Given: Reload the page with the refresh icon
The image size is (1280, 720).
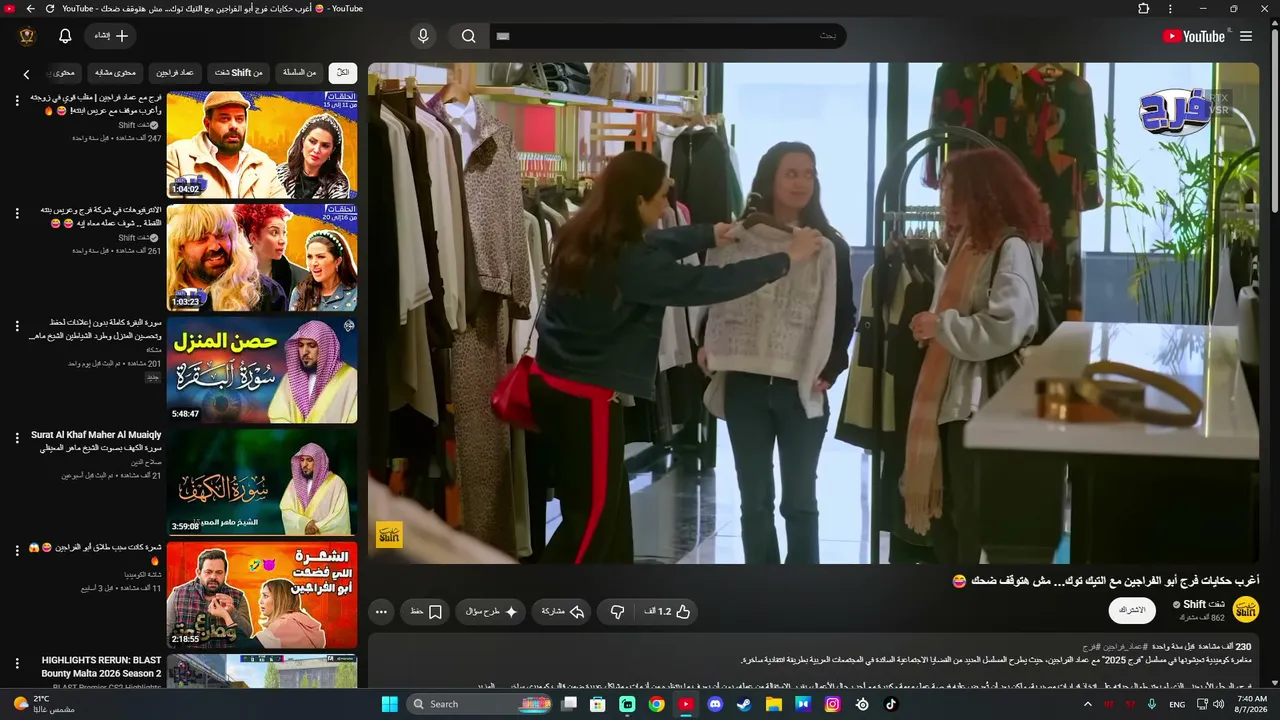Looking at the screenshot, I should 50,9.
